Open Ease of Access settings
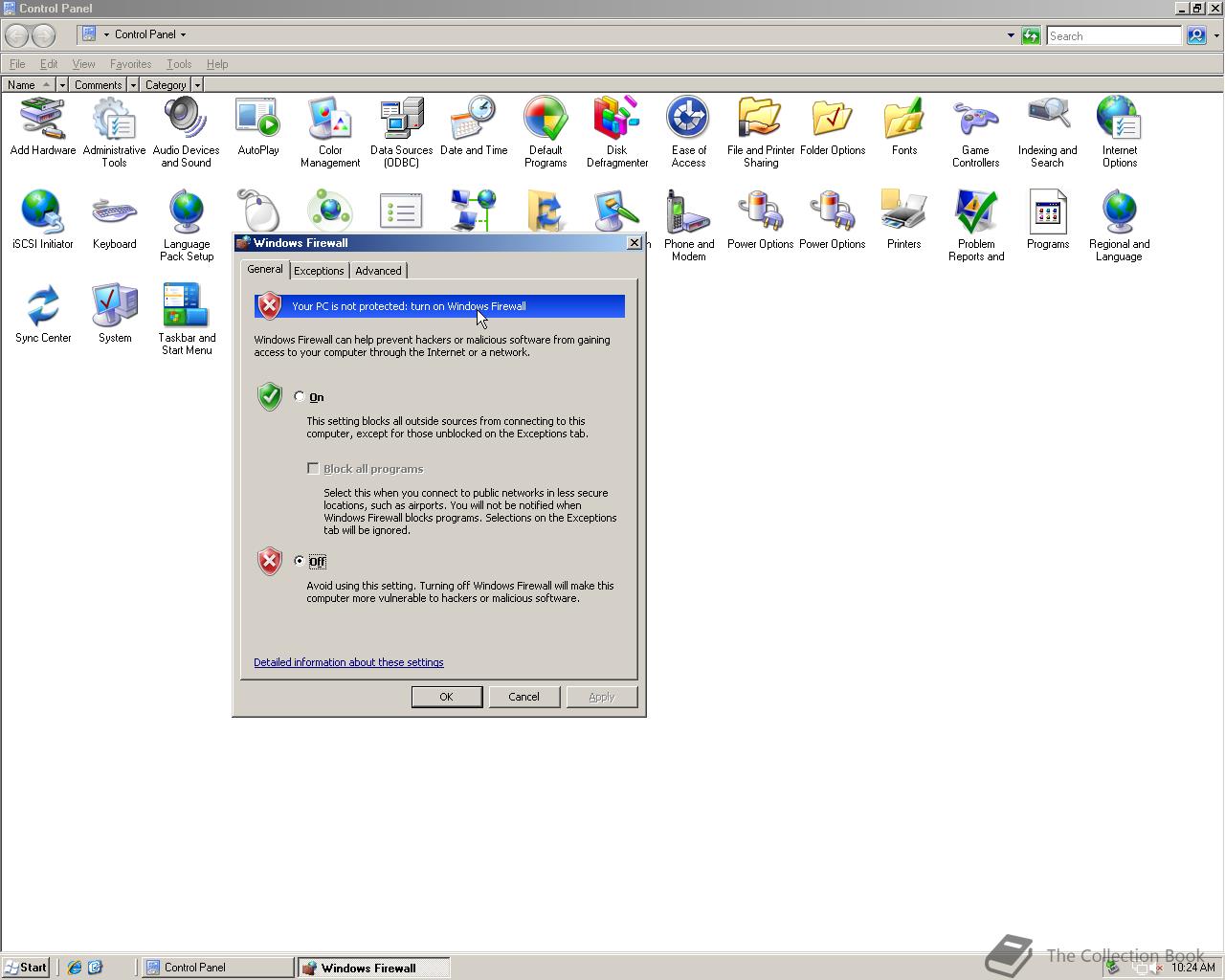 [689, 132]
